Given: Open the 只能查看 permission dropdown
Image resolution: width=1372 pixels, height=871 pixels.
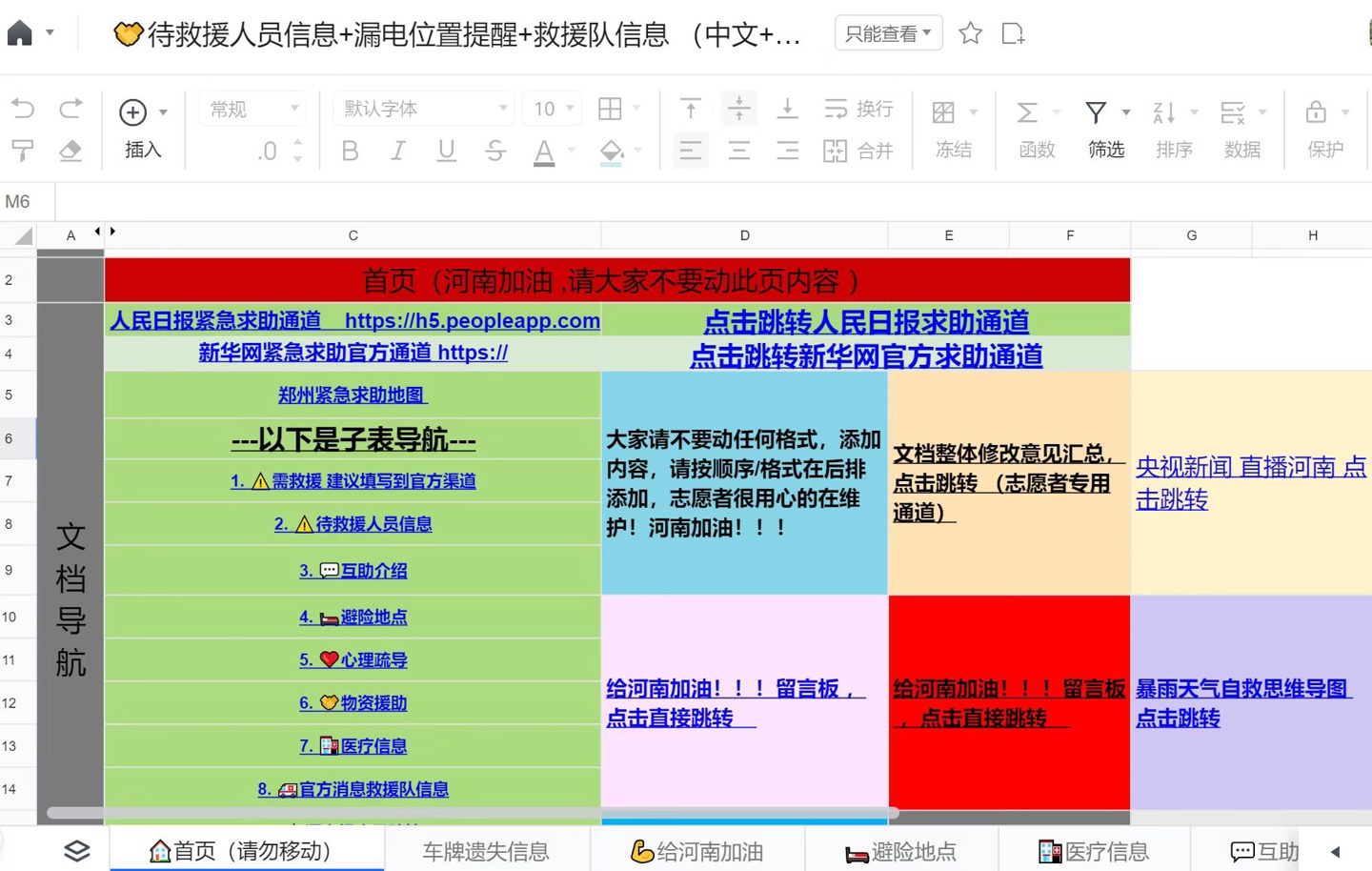Looking at the screenshot, I should 887,31.
